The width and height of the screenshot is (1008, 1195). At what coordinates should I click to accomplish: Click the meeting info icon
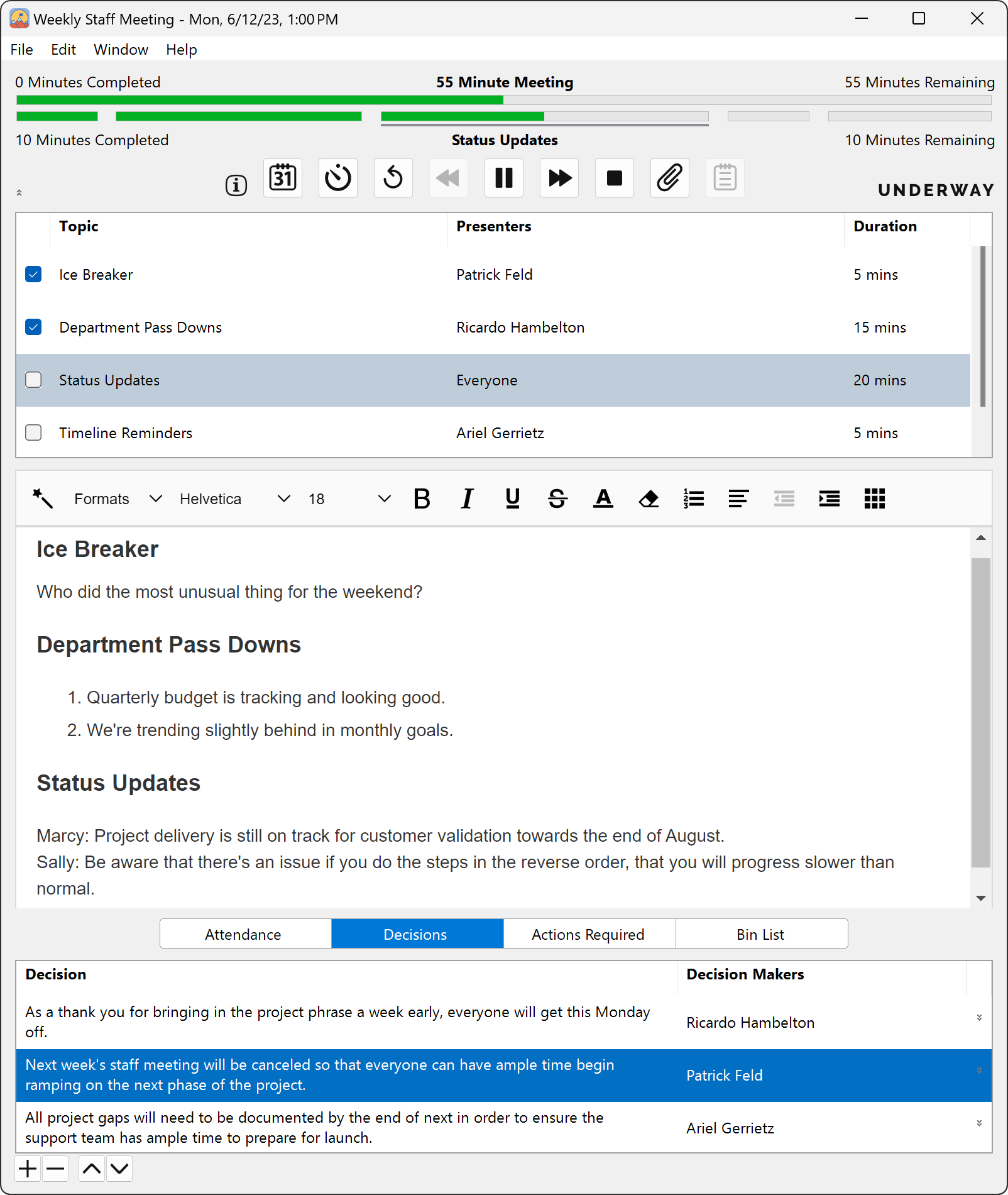click(236, 185)
